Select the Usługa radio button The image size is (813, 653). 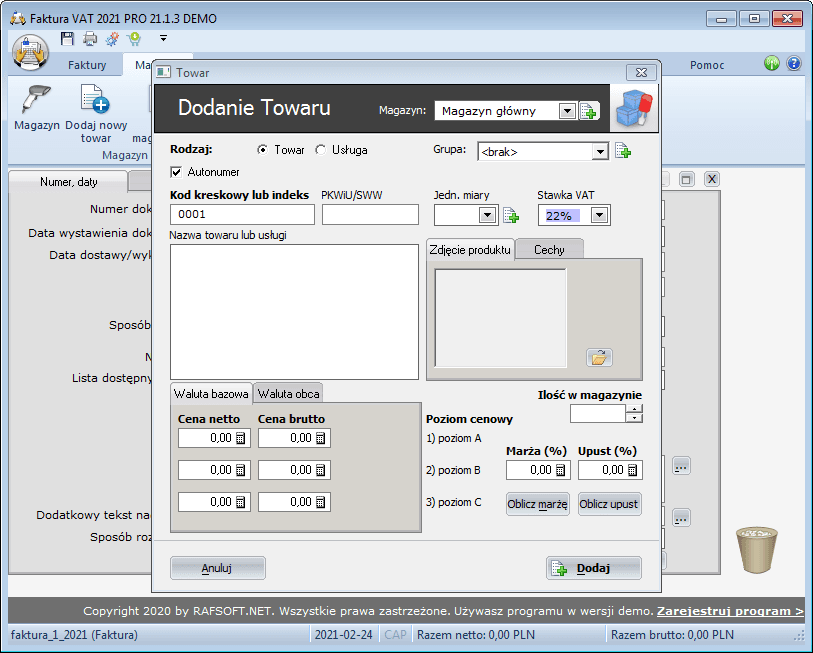pos(321,150)
